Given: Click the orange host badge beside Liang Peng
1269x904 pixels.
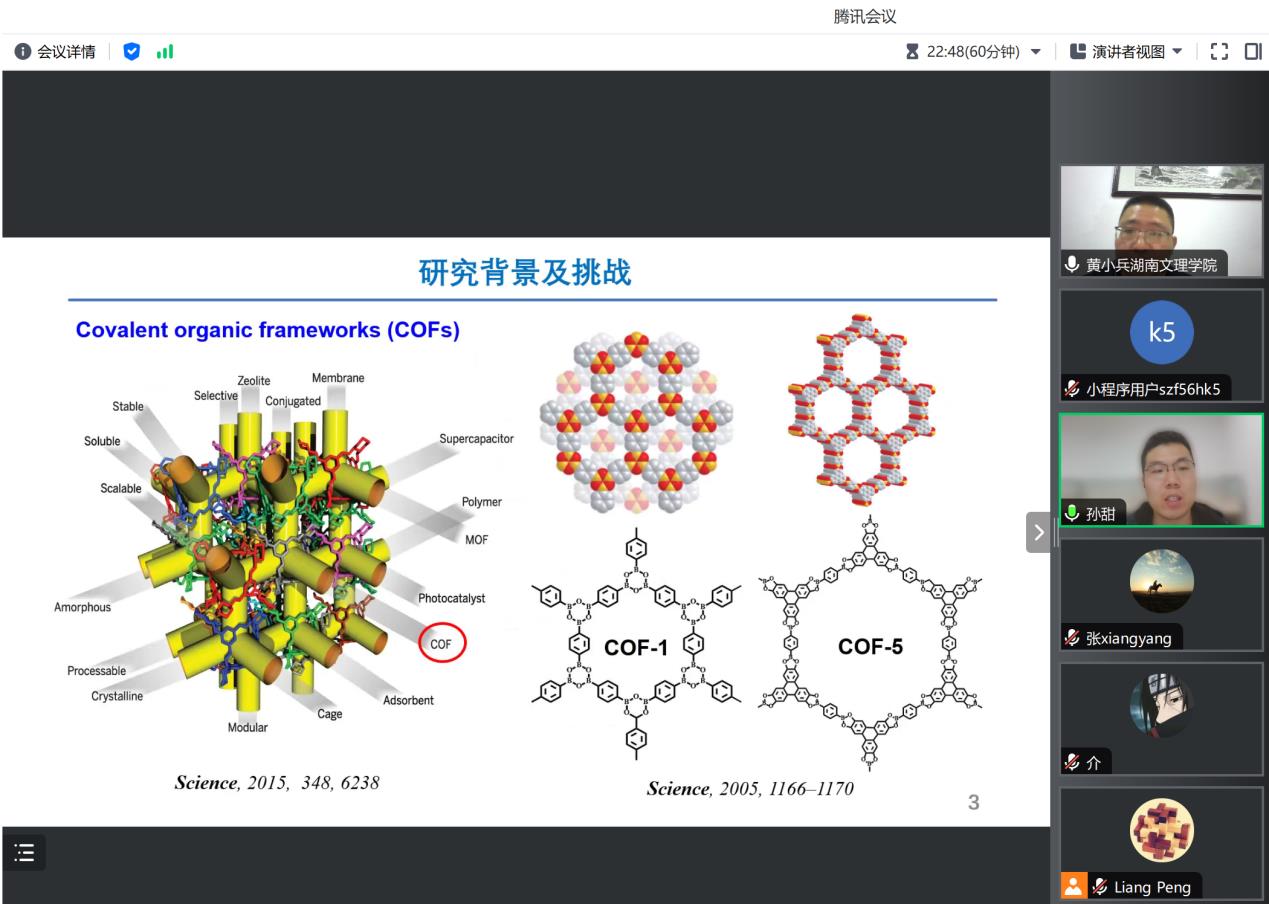Looking at the screenshot, I should tap(1073, 886).
